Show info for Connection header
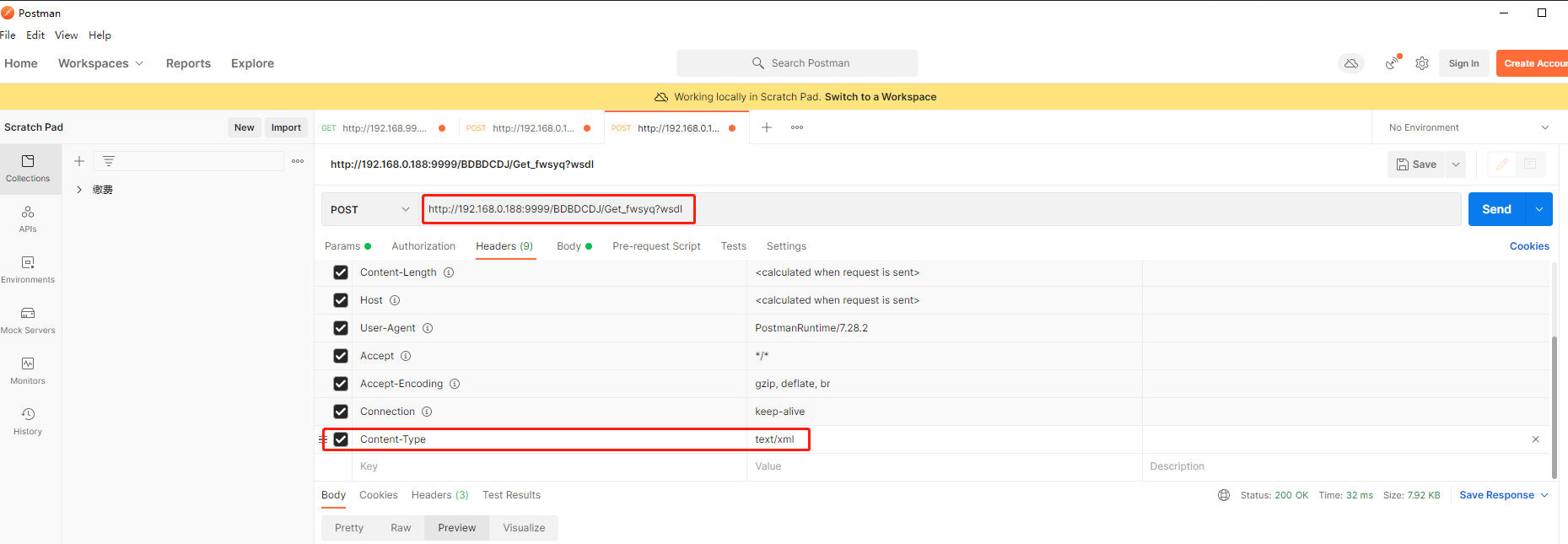The image size is (1568, 544). [427, 412]
